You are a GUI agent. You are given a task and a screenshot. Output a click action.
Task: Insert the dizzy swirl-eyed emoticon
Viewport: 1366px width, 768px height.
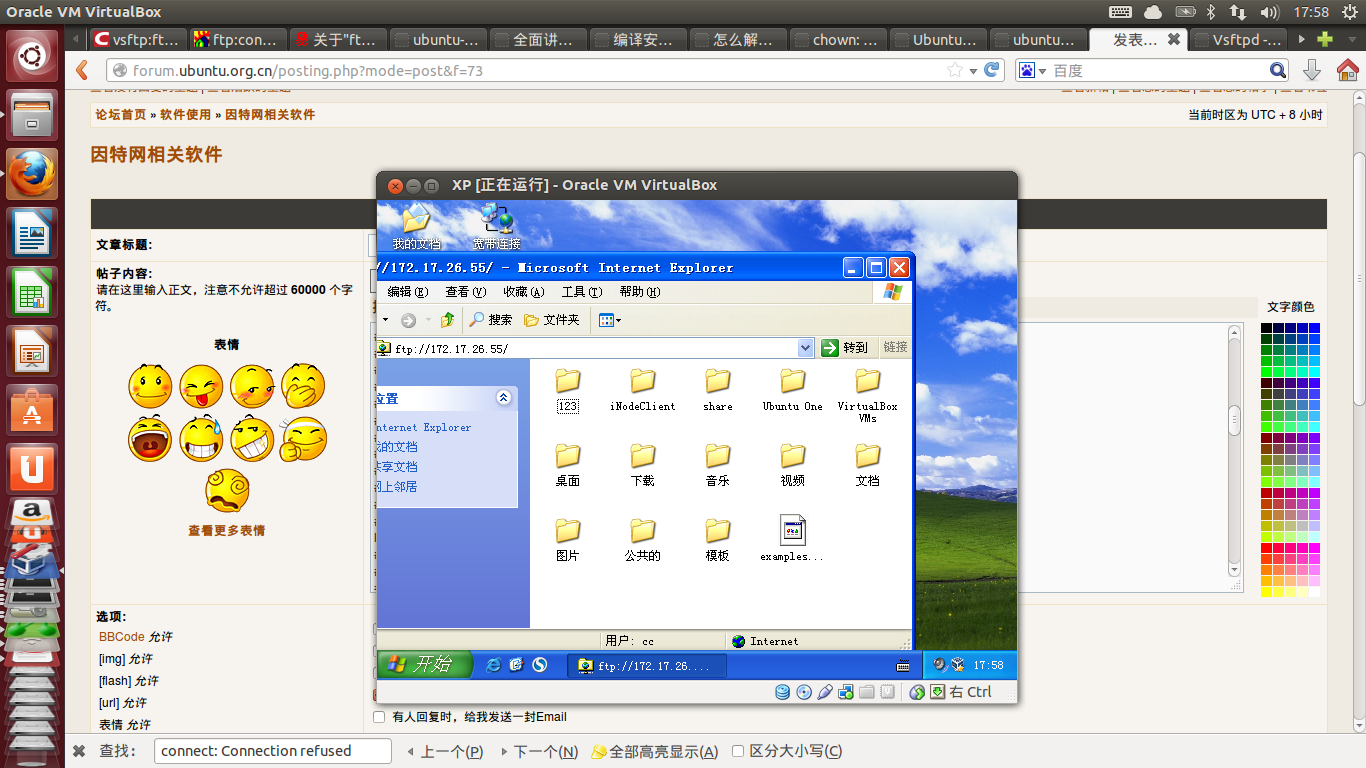pyautogui.click(x=227, y=490)
